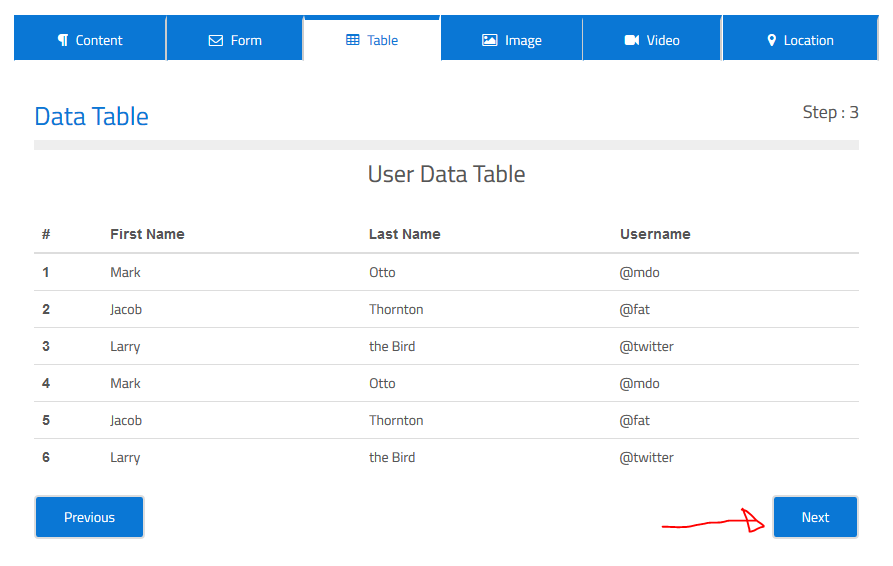This screenshot has height=566, width=893.
Task: Click @mdo in row 1
Action: (640, 272)
